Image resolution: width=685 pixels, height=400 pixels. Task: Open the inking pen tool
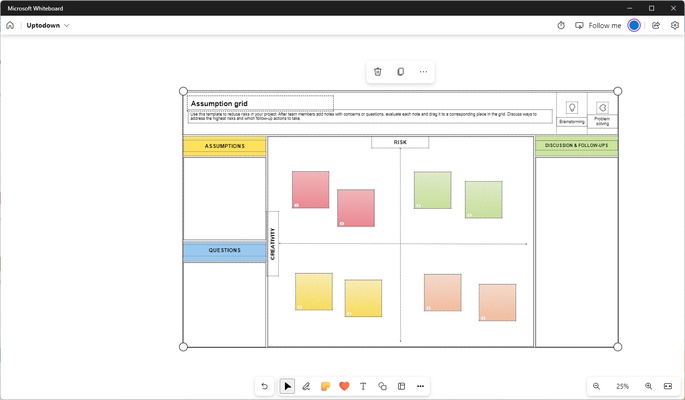306,386
